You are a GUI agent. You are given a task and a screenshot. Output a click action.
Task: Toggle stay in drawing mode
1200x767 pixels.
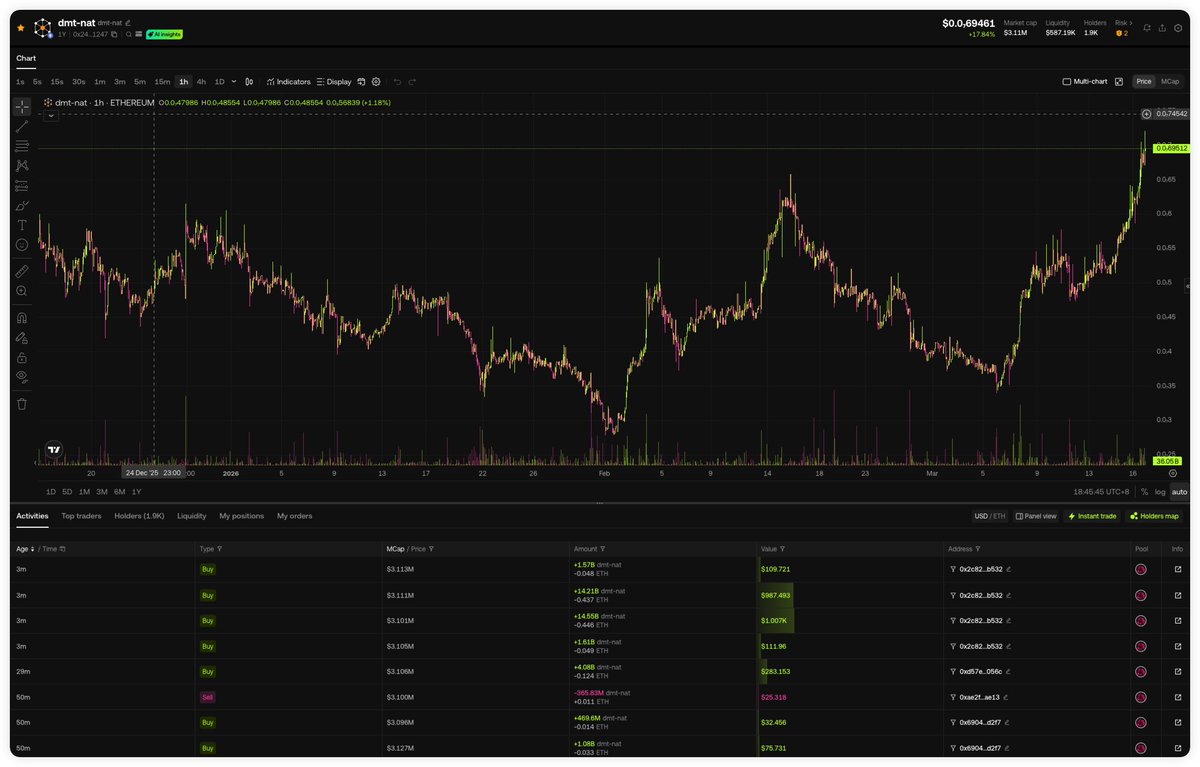point(22,337)
